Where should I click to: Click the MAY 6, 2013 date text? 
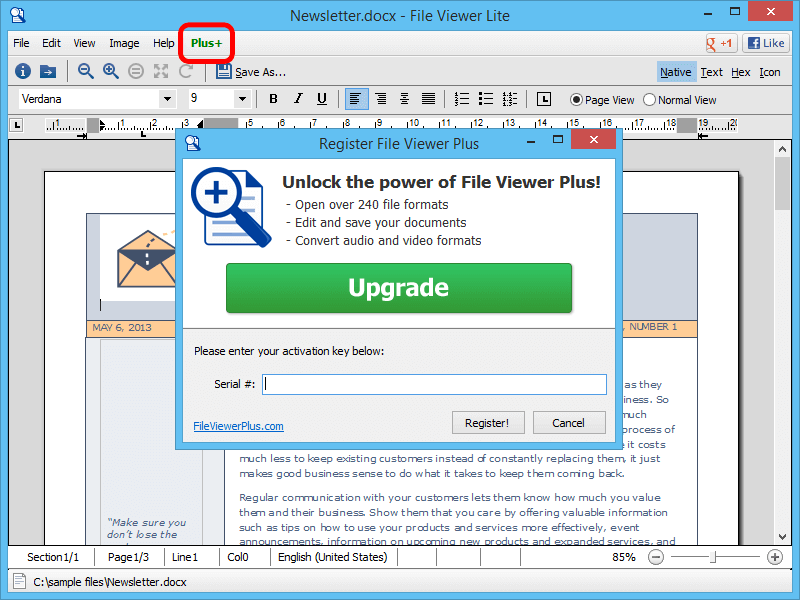pyautogui.click(x=122, y=328)
